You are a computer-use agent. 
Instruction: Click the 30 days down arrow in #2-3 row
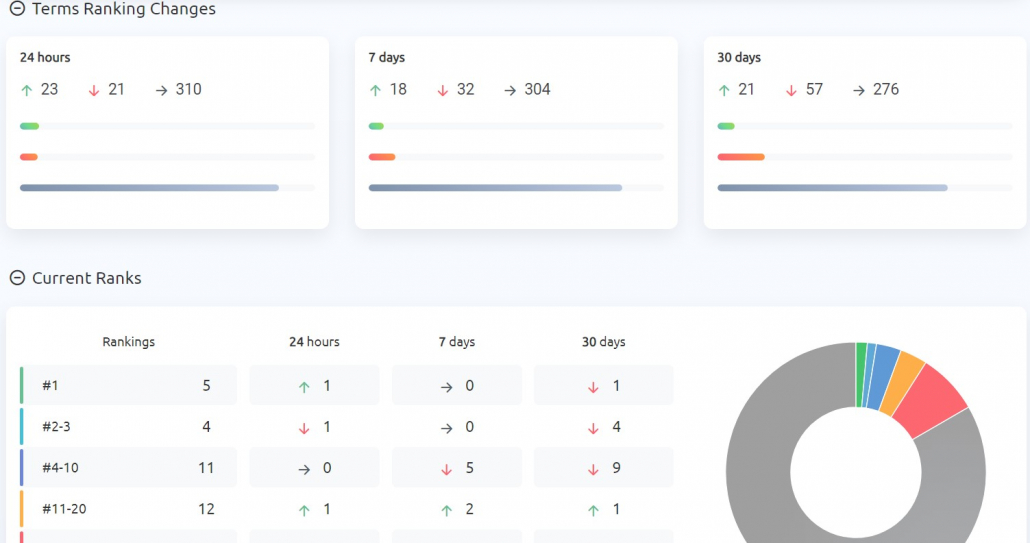coord(593,428)
